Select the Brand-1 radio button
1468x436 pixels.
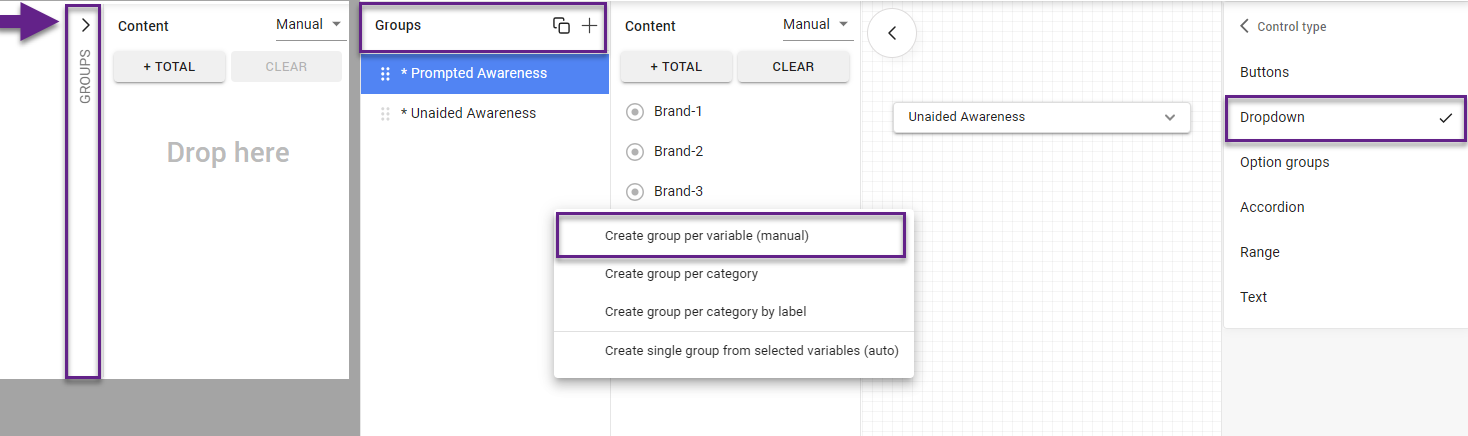pyautogui.click(x=633, y=112)
